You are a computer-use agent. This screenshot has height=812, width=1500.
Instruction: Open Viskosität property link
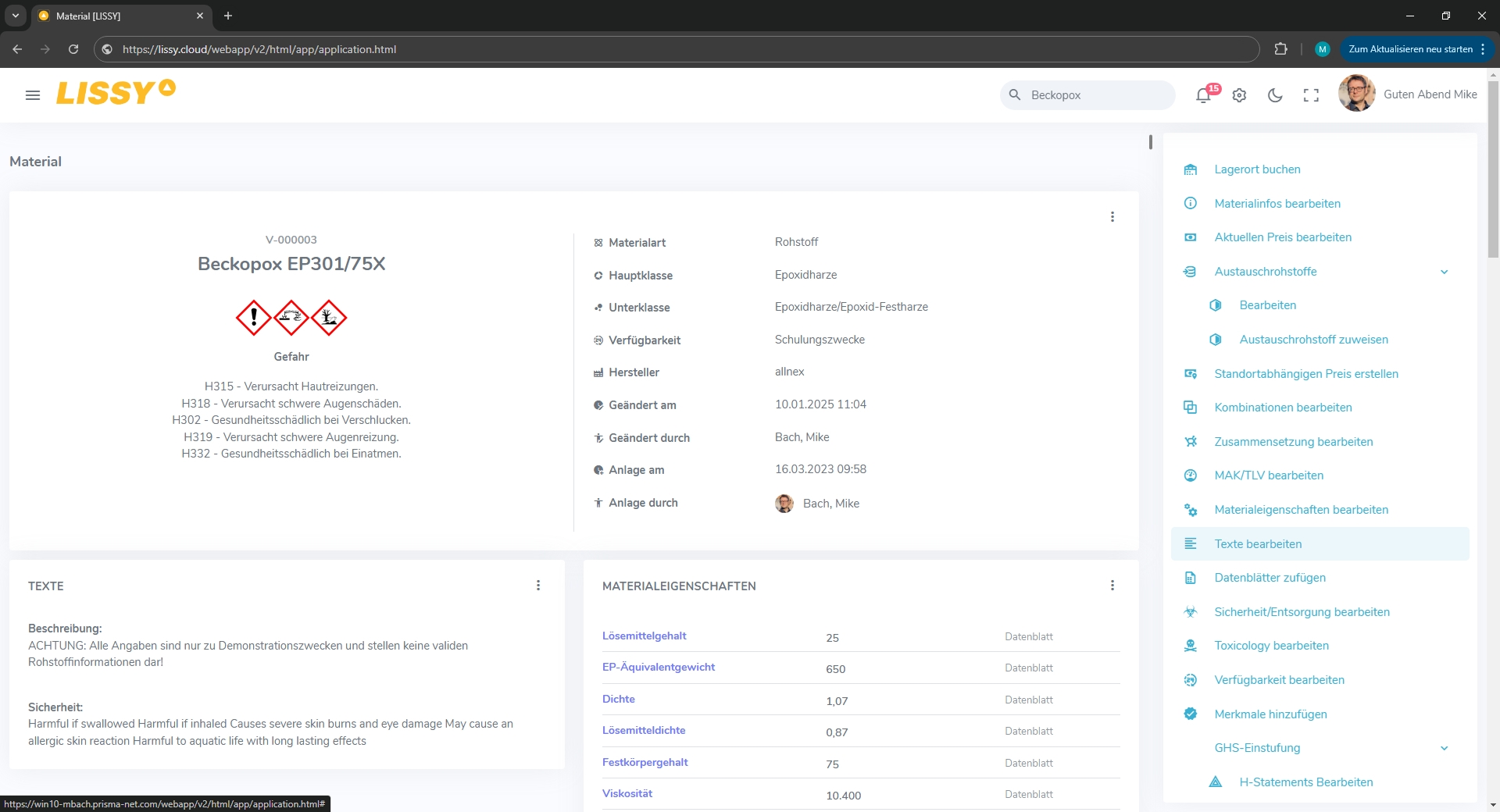click(627, 794)
